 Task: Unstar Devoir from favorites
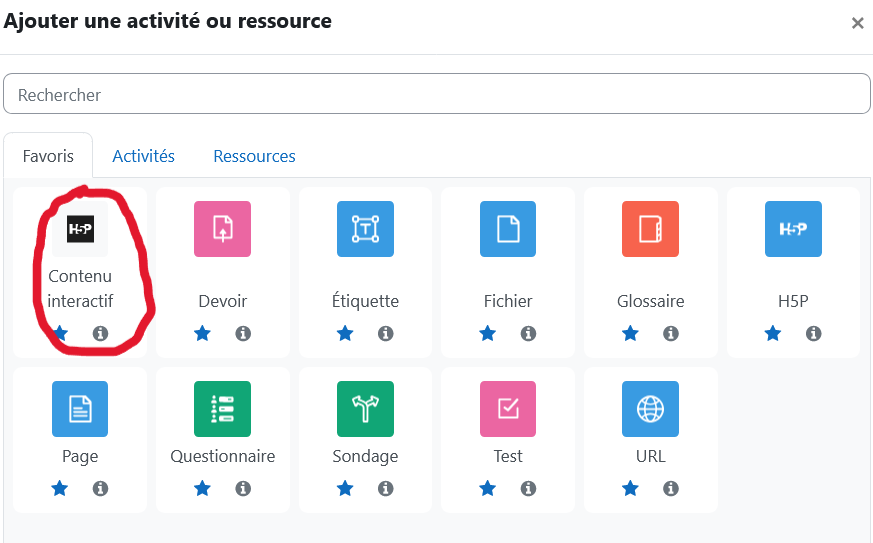(x=203, y=334)
